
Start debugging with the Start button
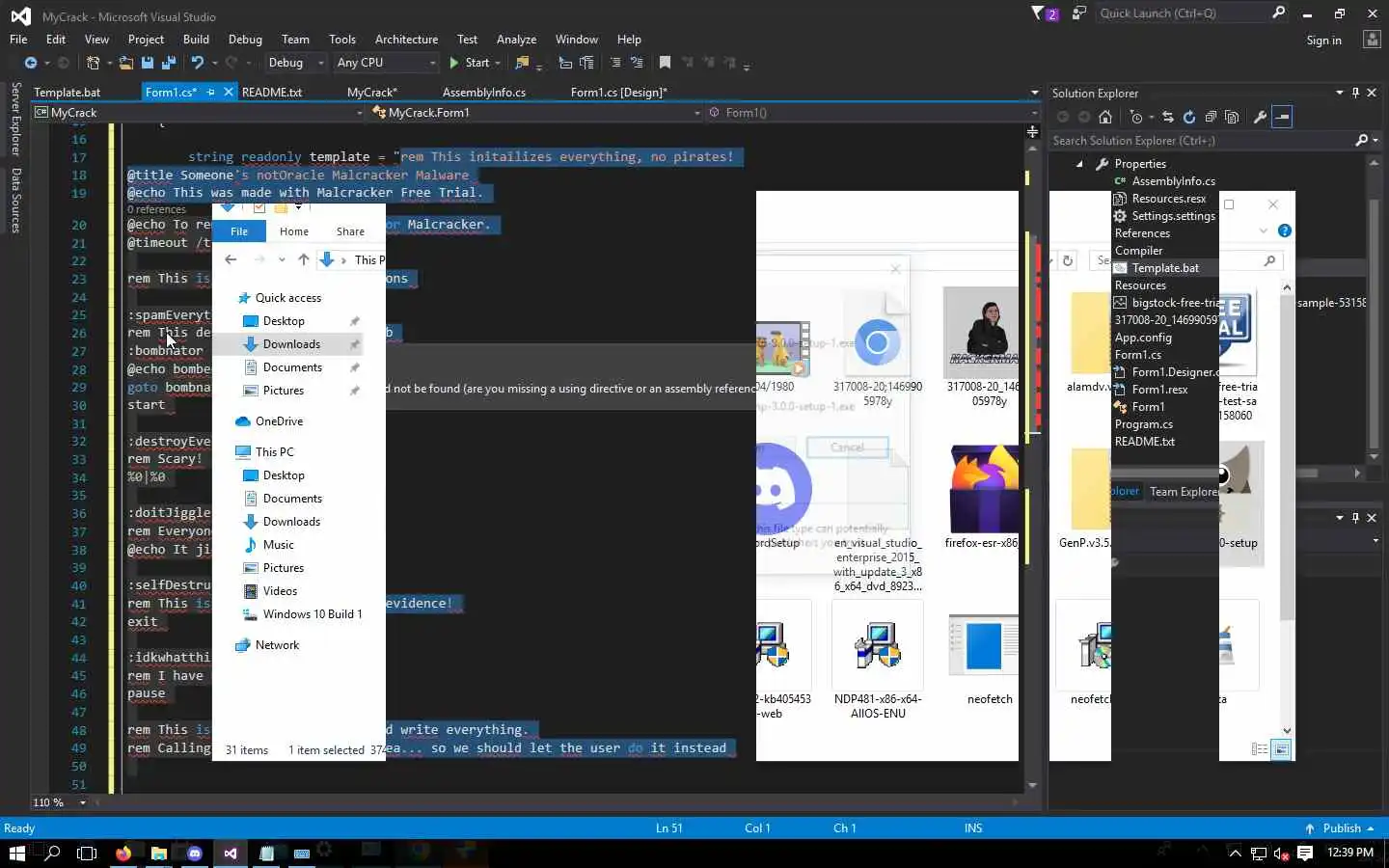coord(470,63)
